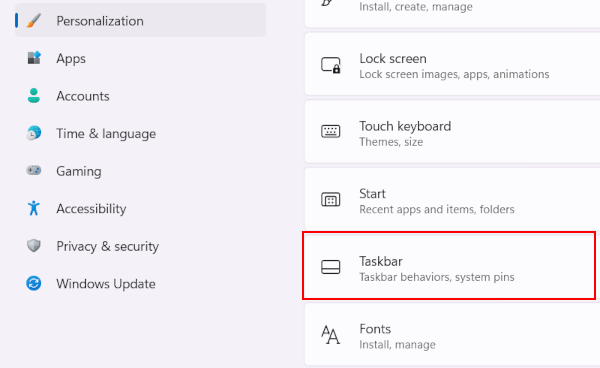This screenshot has height=368, width=600.
Task: Click the Privacy & security shield icon
Action: coord(34,246)
